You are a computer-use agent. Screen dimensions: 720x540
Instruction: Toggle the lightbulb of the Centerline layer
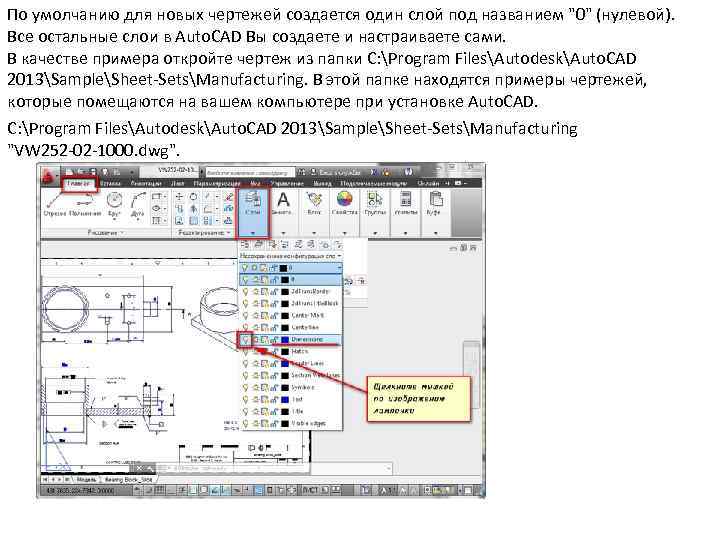246,327
